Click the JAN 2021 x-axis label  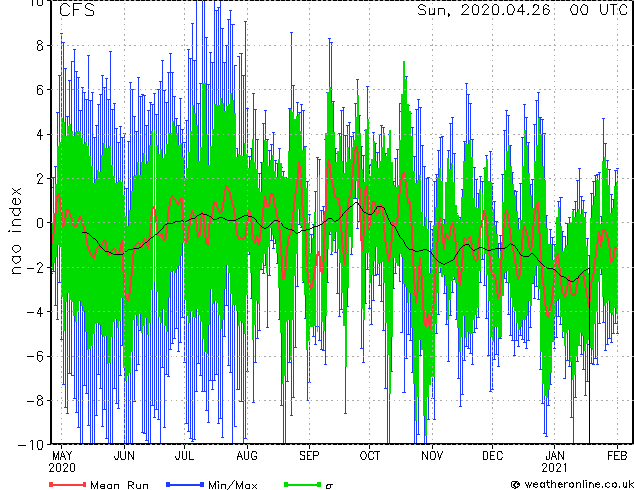coord(555,462)
